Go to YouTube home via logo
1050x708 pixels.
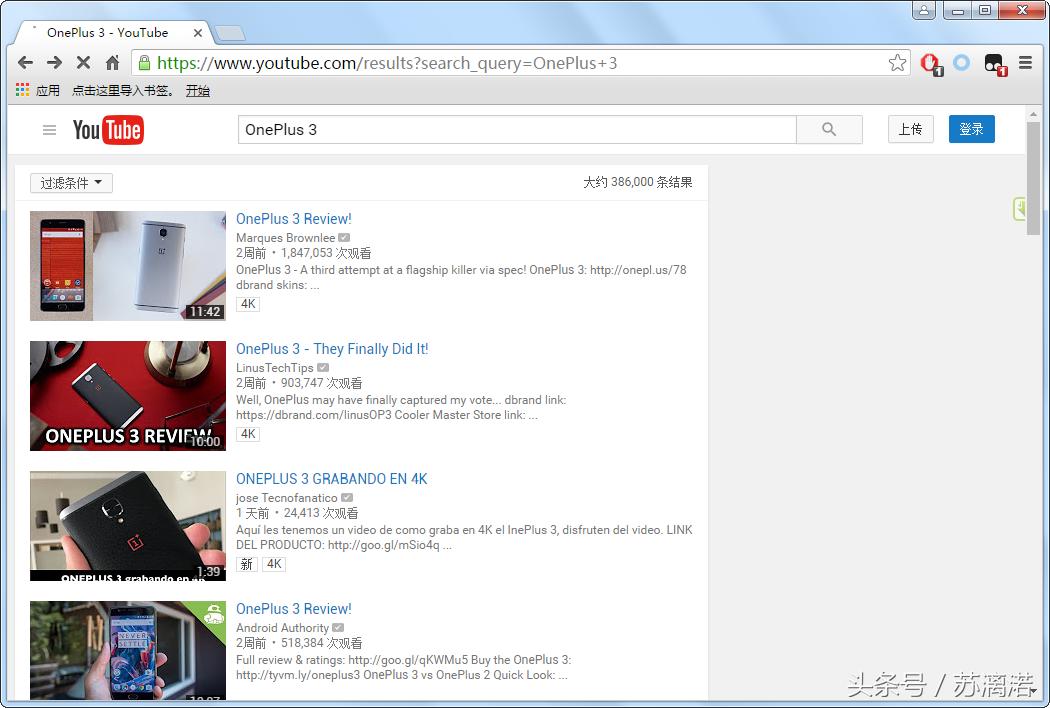(108, 130)
